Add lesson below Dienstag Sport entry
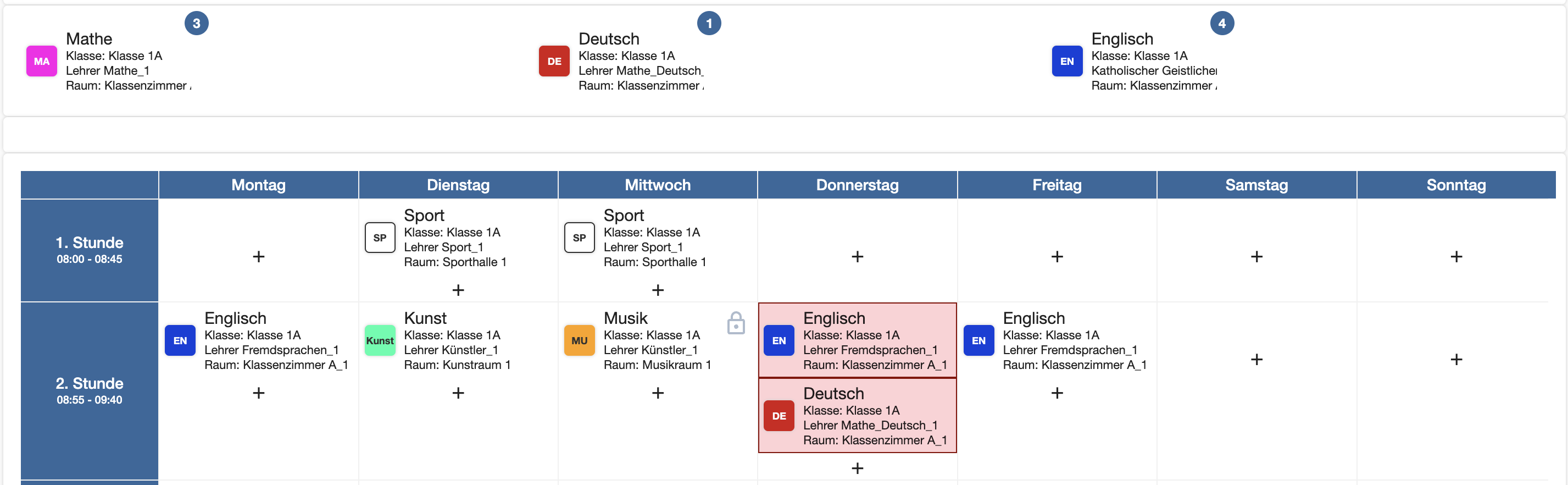1568x485 pixels. tap(458, 290)
